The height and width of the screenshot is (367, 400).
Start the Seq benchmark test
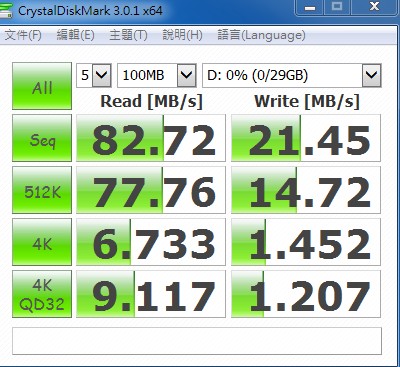[x=42, y=138]
